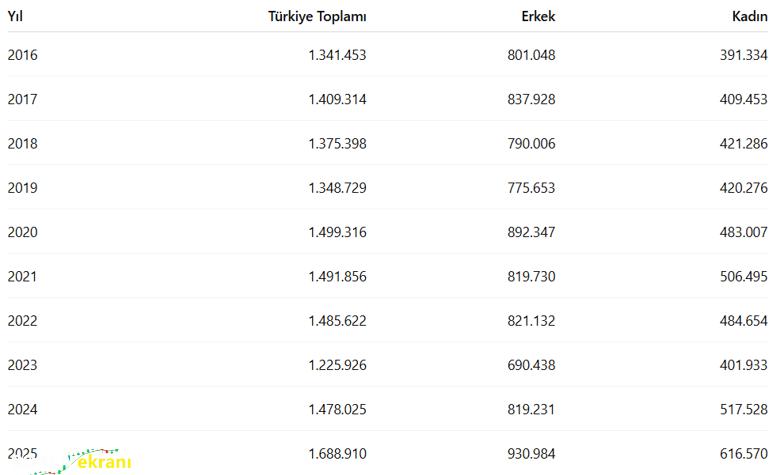Select the Kadın column header

tap(750, 16)
